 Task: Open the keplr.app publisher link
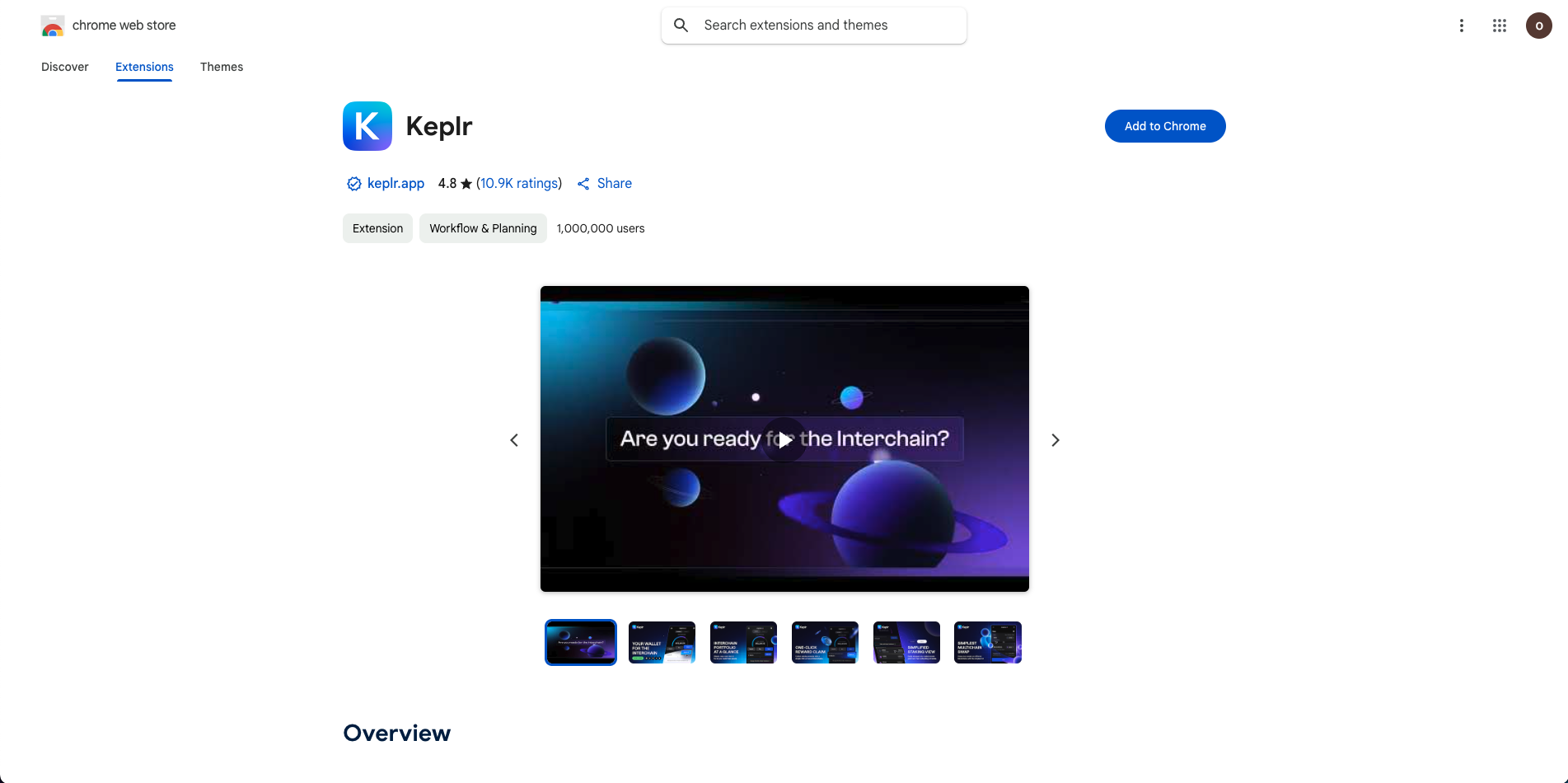396,183
